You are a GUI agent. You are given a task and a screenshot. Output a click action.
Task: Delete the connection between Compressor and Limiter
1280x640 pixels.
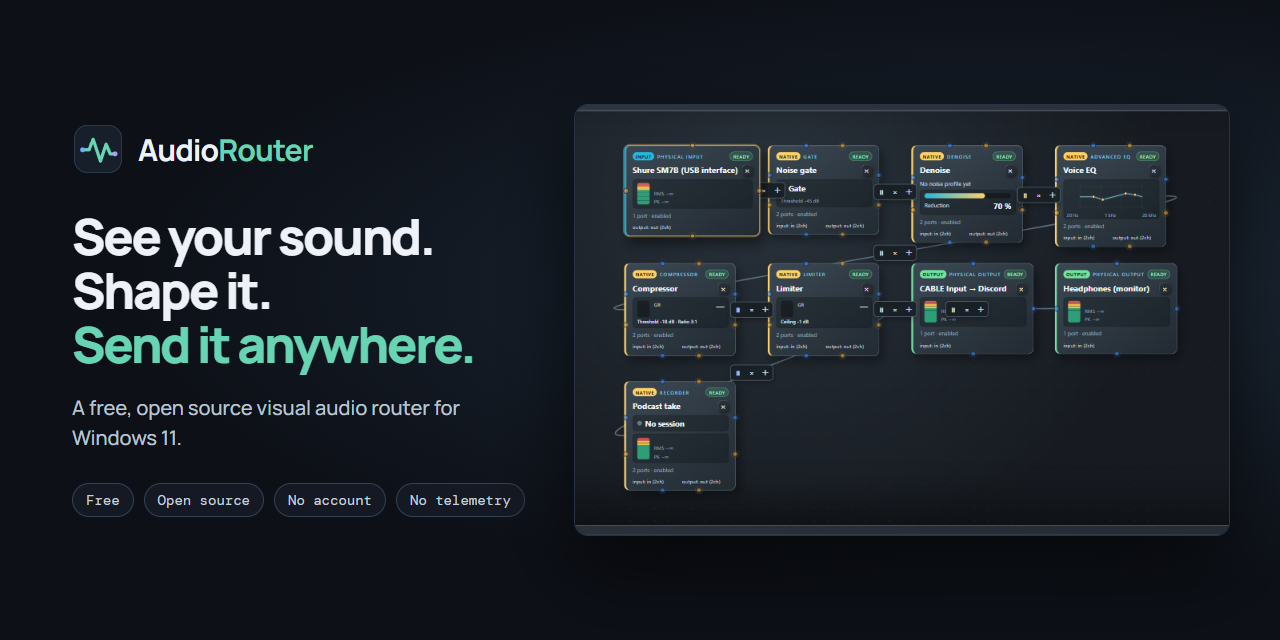[752, 310]
